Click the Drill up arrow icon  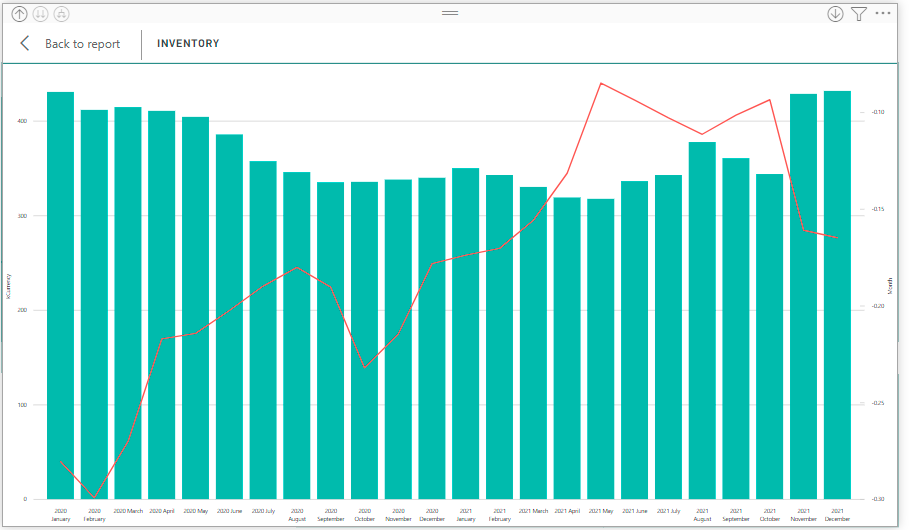tap(19, 14)
